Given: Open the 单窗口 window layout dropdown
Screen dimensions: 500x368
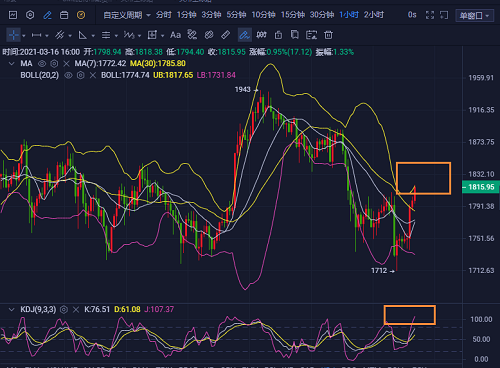Looking at the screenshot, I should coord(475,15).
